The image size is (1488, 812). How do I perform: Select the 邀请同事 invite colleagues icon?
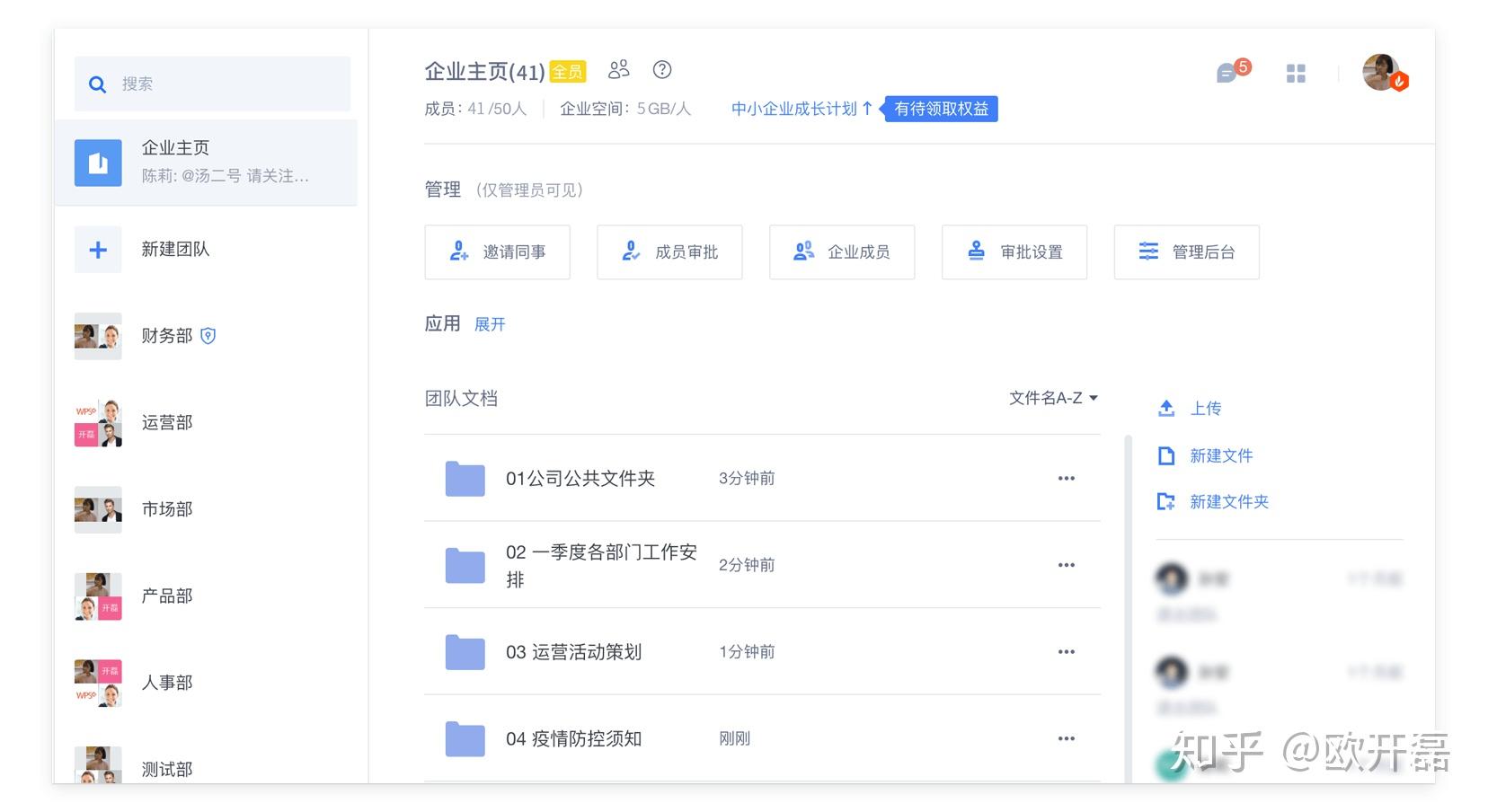[458, 252]
